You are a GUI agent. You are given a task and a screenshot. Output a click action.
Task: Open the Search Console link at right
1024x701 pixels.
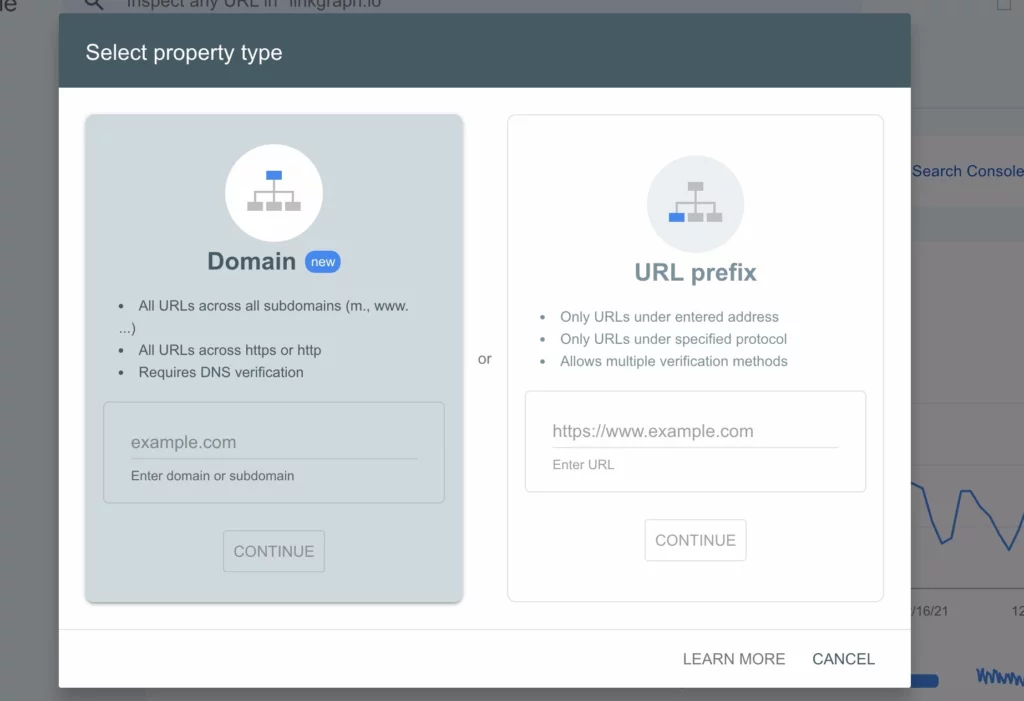point(967,171)
